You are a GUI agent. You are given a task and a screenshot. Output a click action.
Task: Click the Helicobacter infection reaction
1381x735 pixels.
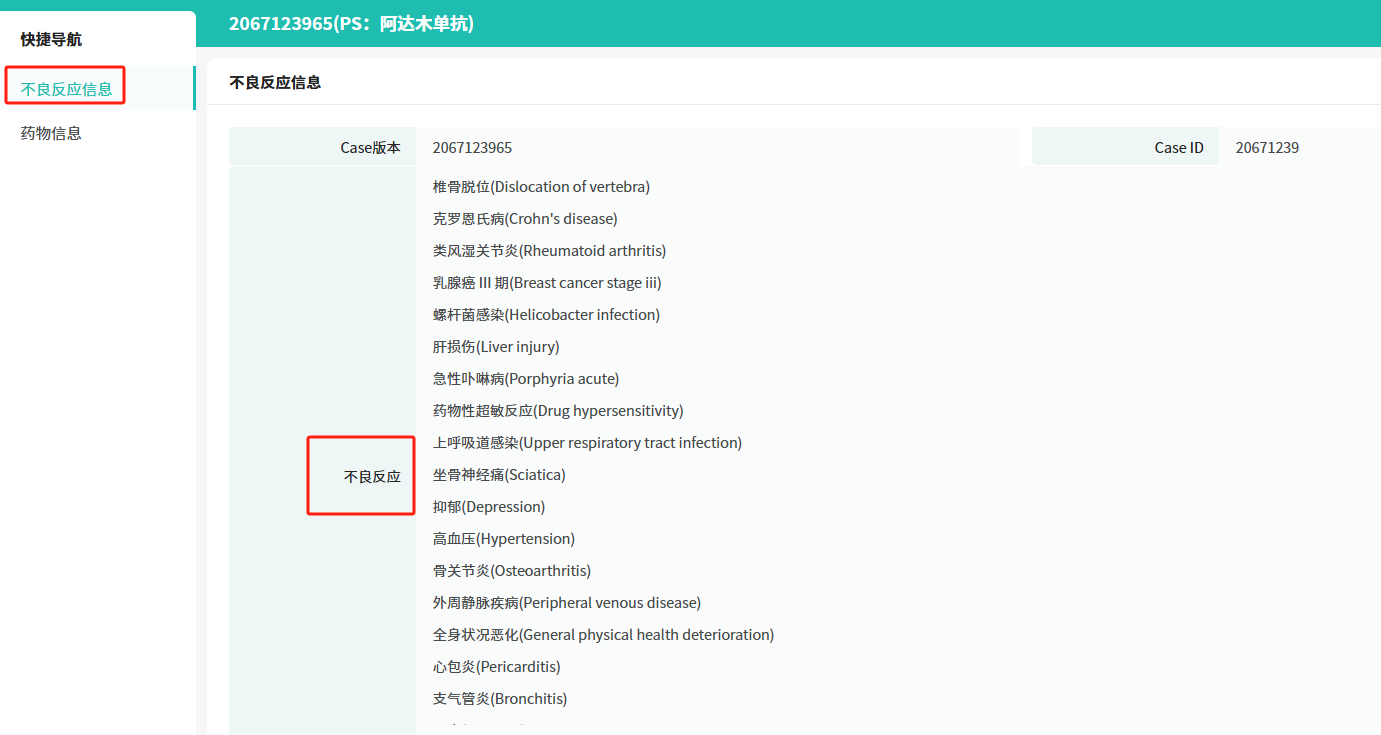pyautogui.click(x=546, y=315)
